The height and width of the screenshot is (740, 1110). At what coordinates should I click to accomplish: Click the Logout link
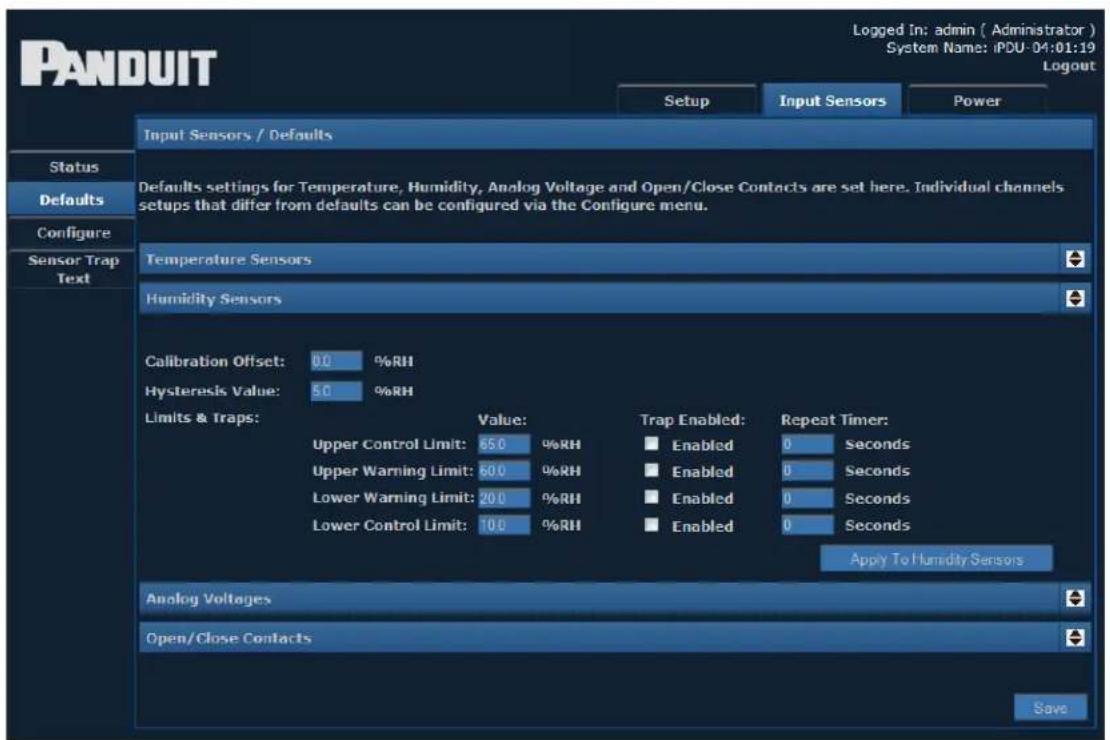(x=1068, y=66)
